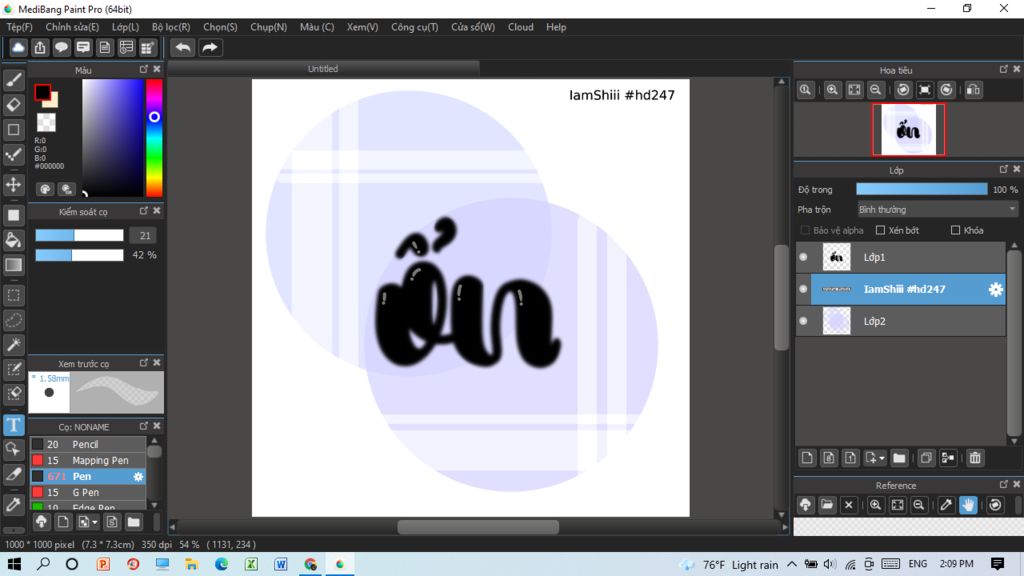The image size is (1024, 576).
Task: Click the foreground black color swatch
Action: (x=42, y=93)
